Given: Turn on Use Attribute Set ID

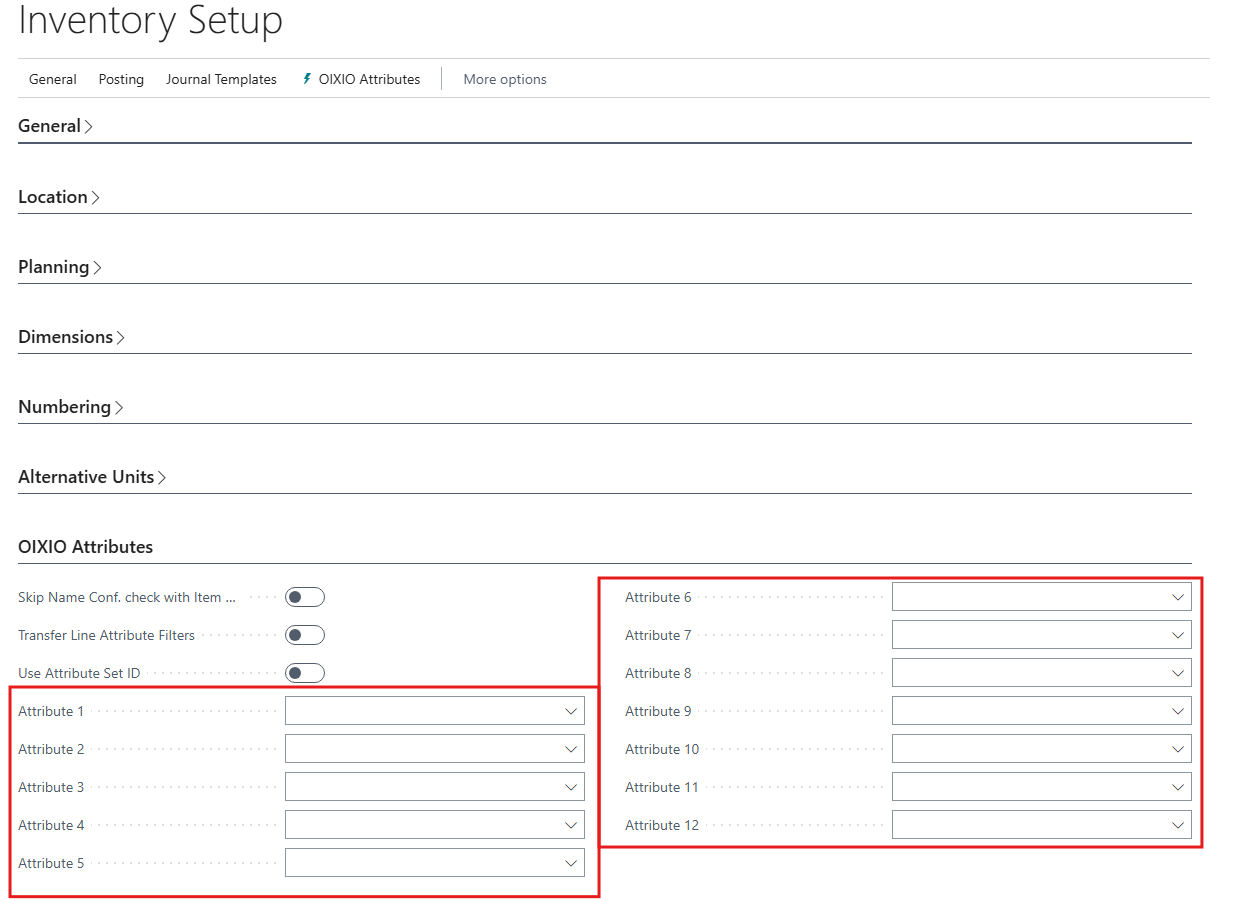Looking at the screenshot, I should click(x=304, y=674).
